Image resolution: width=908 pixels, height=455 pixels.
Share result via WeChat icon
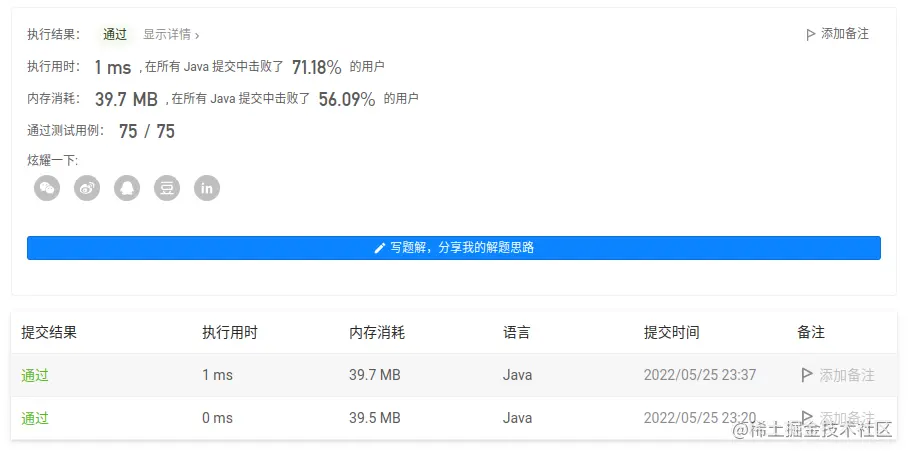(x=47, y=188)
